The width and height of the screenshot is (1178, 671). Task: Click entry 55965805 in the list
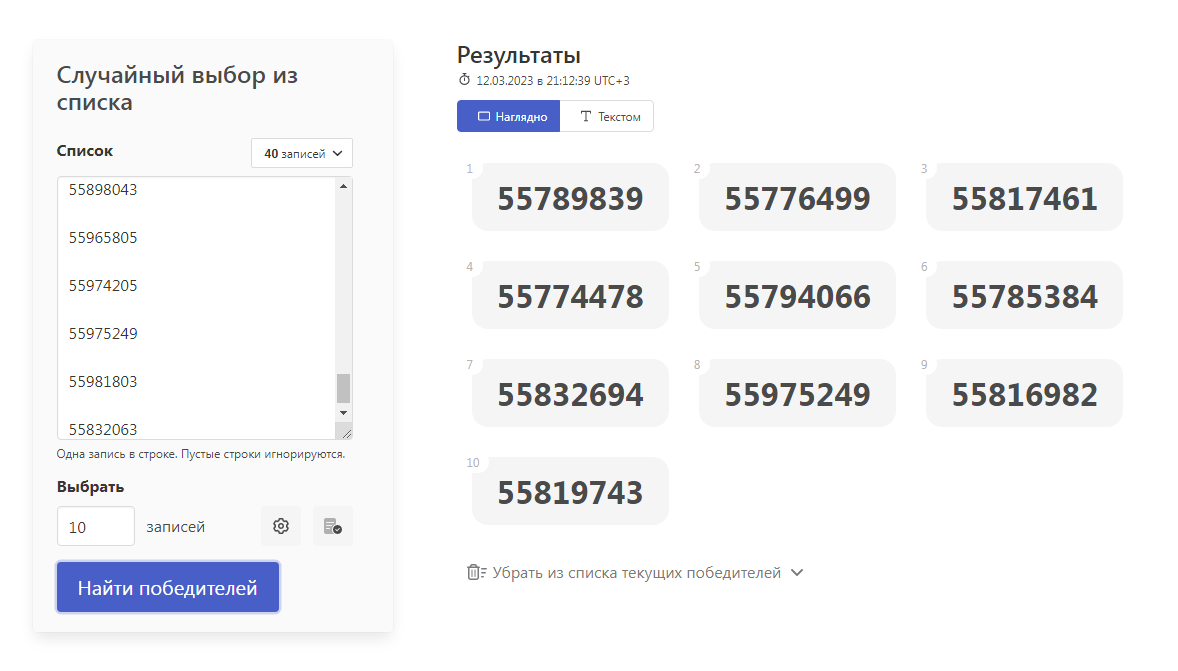coord(103,238)
